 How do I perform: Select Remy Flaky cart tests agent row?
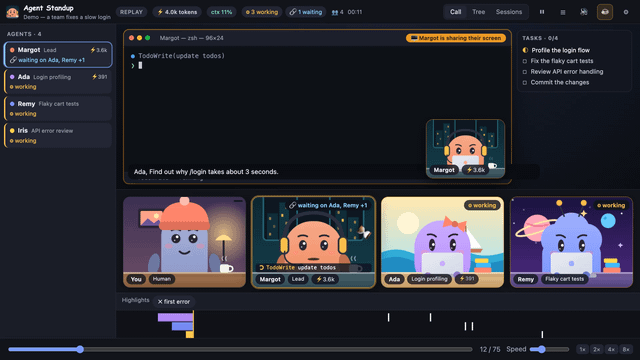[x=58, y=108]
